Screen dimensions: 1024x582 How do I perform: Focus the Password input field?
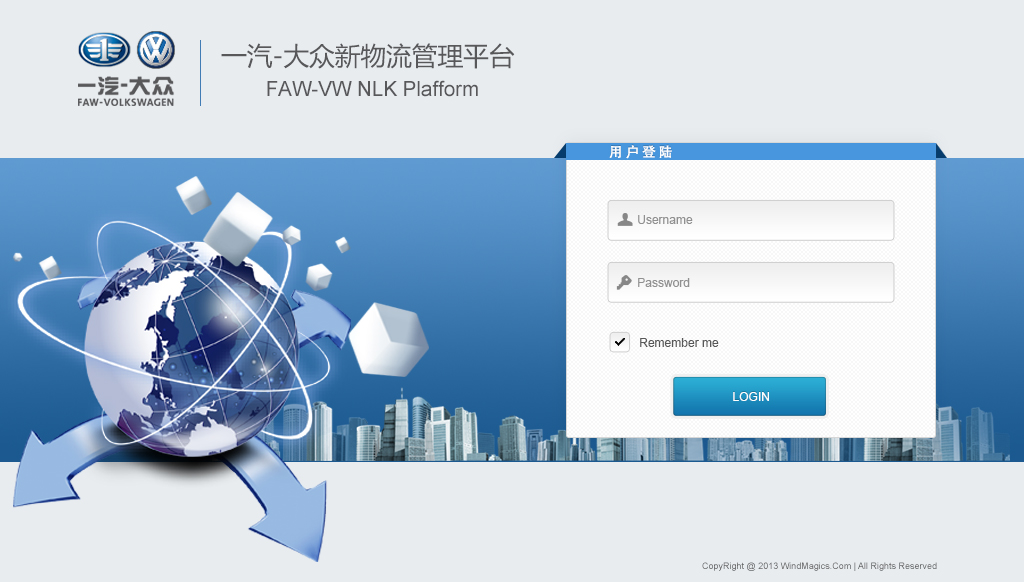click(750, 282)
